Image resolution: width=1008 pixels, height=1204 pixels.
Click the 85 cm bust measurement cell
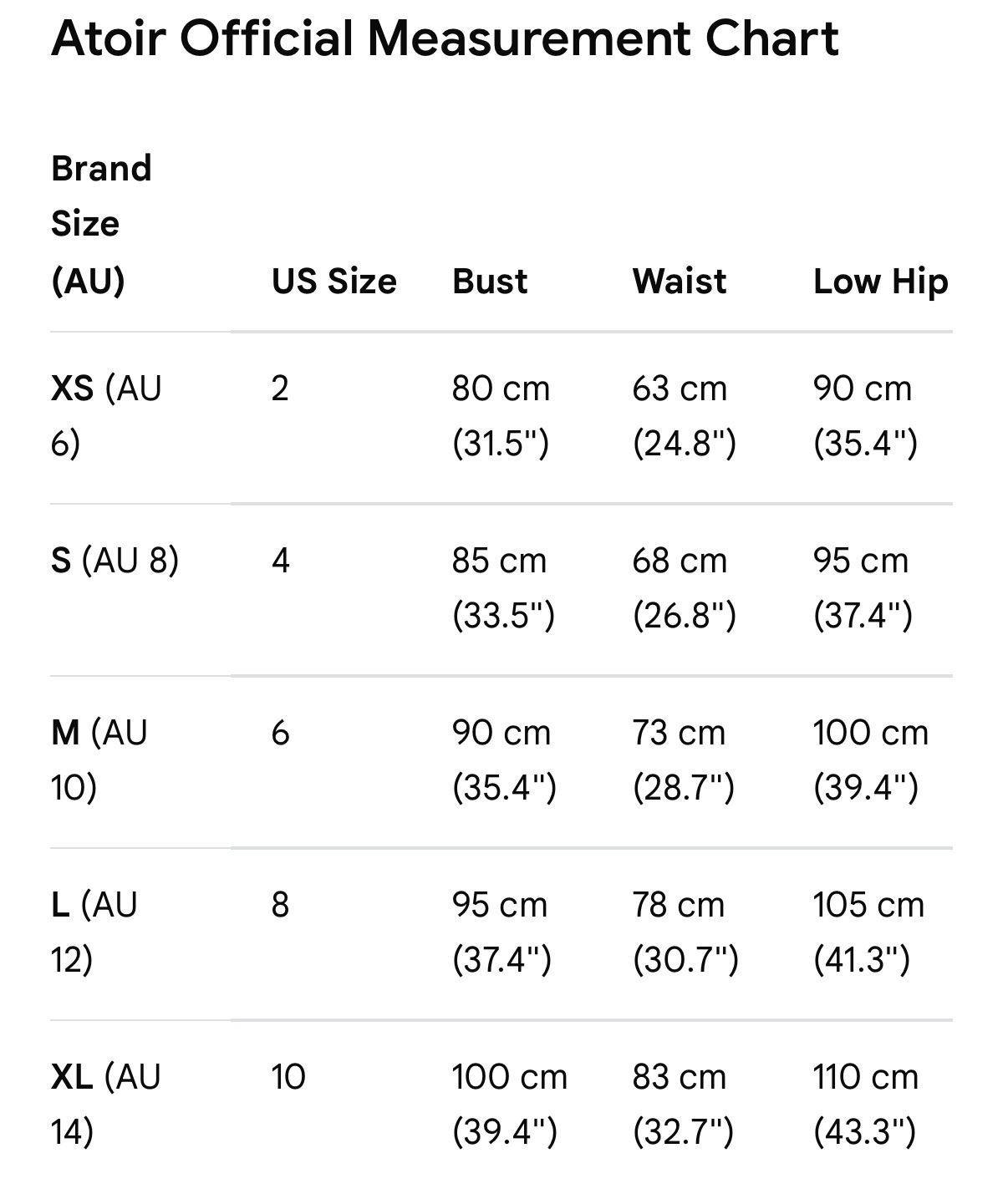[x=503, y=587]
